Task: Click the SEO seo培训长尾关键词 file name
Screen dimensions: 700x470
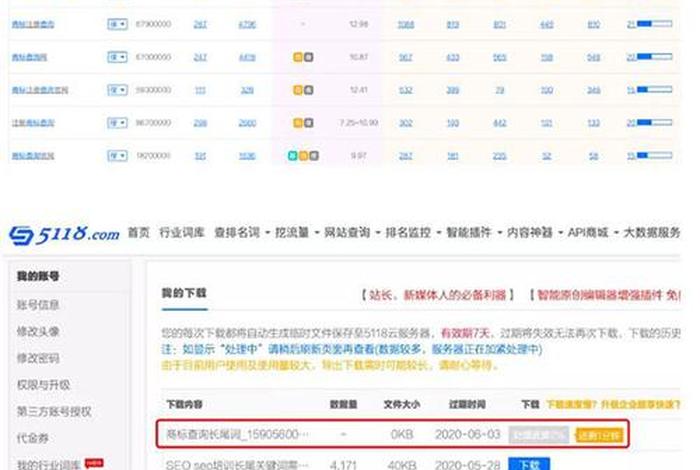Action: (x=237, y=465)
